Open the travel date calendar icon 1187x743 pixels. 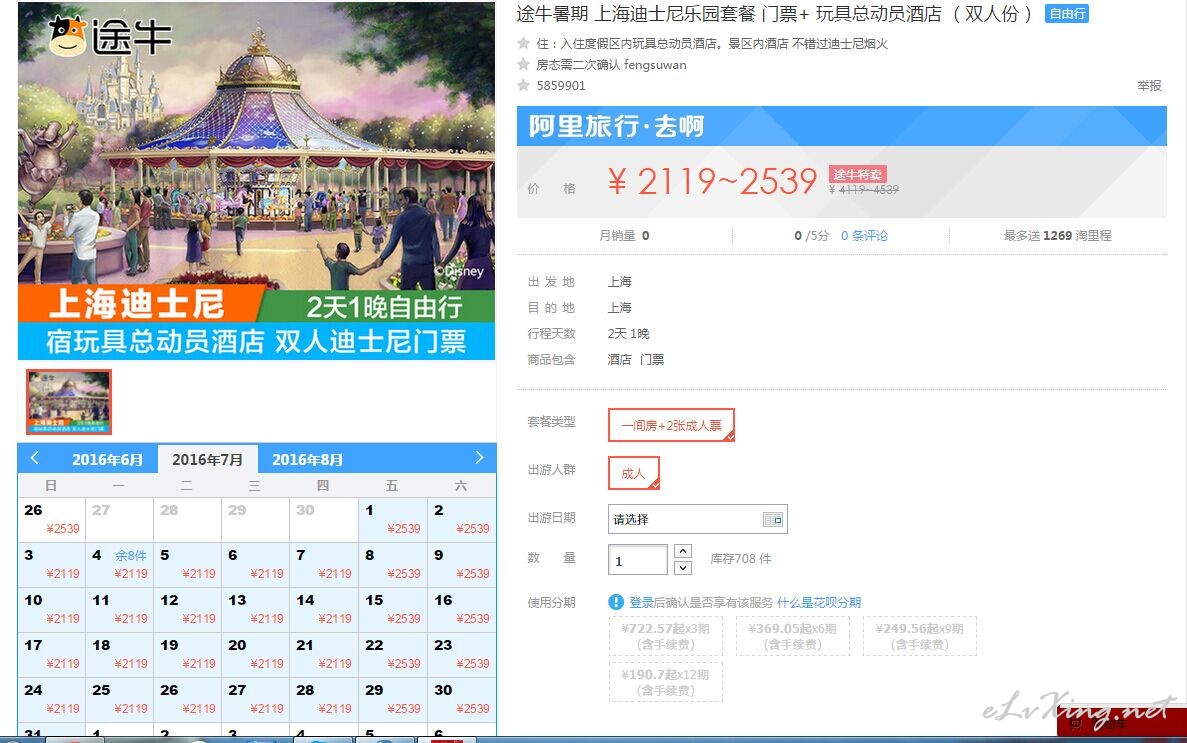point(772,520)
